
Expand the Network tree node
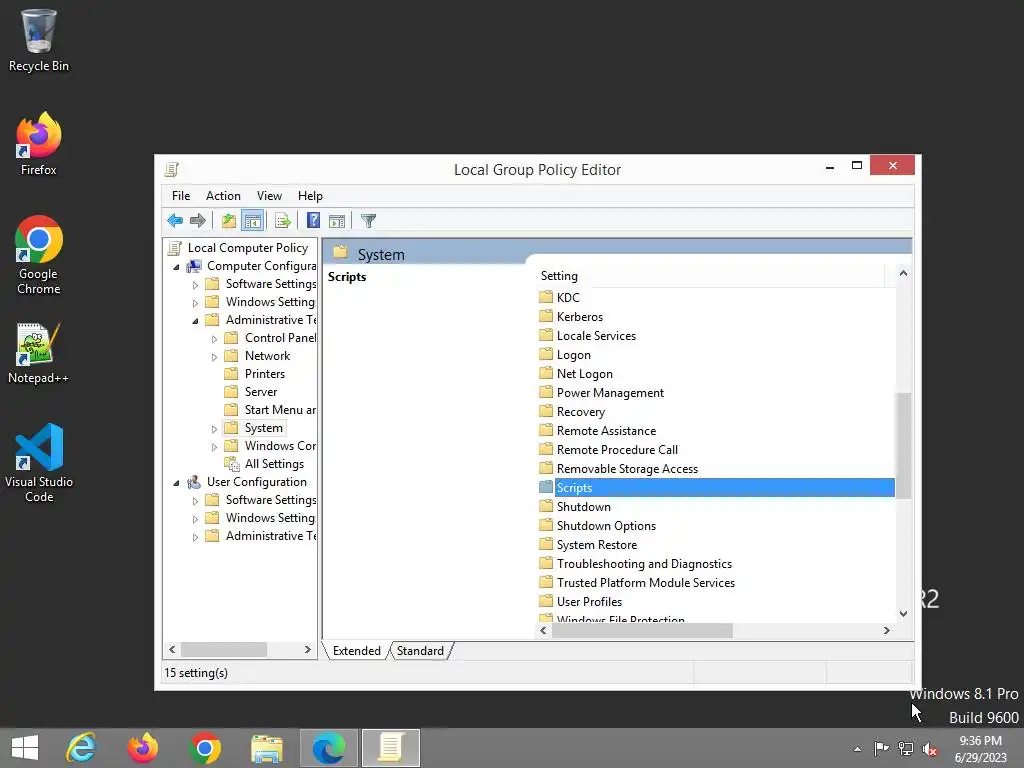click(214, 357)
